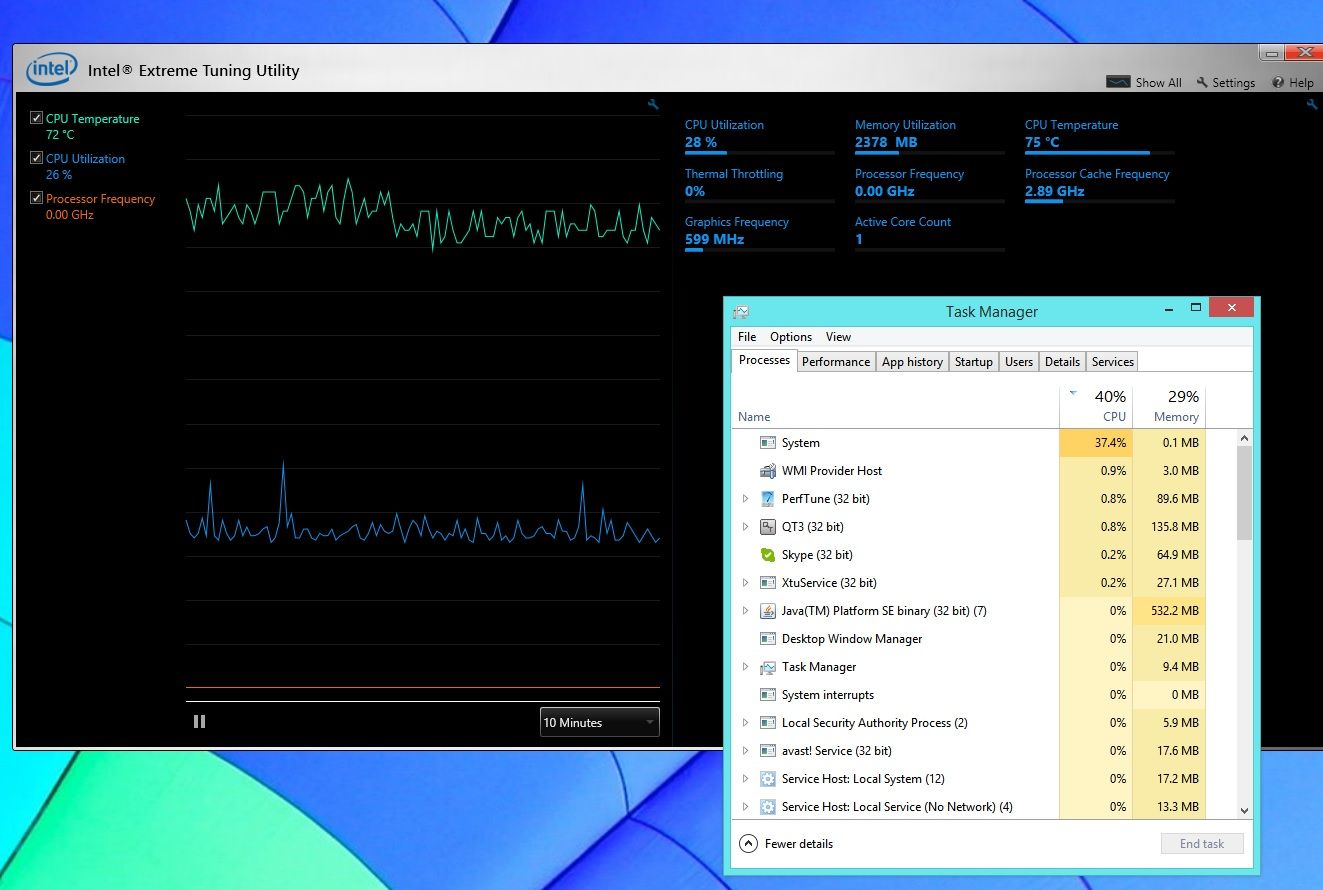The width and height of the screenshot is (1323, 890).
Task: Open graph settings wrench icon above chart
Action: [653, 104]
